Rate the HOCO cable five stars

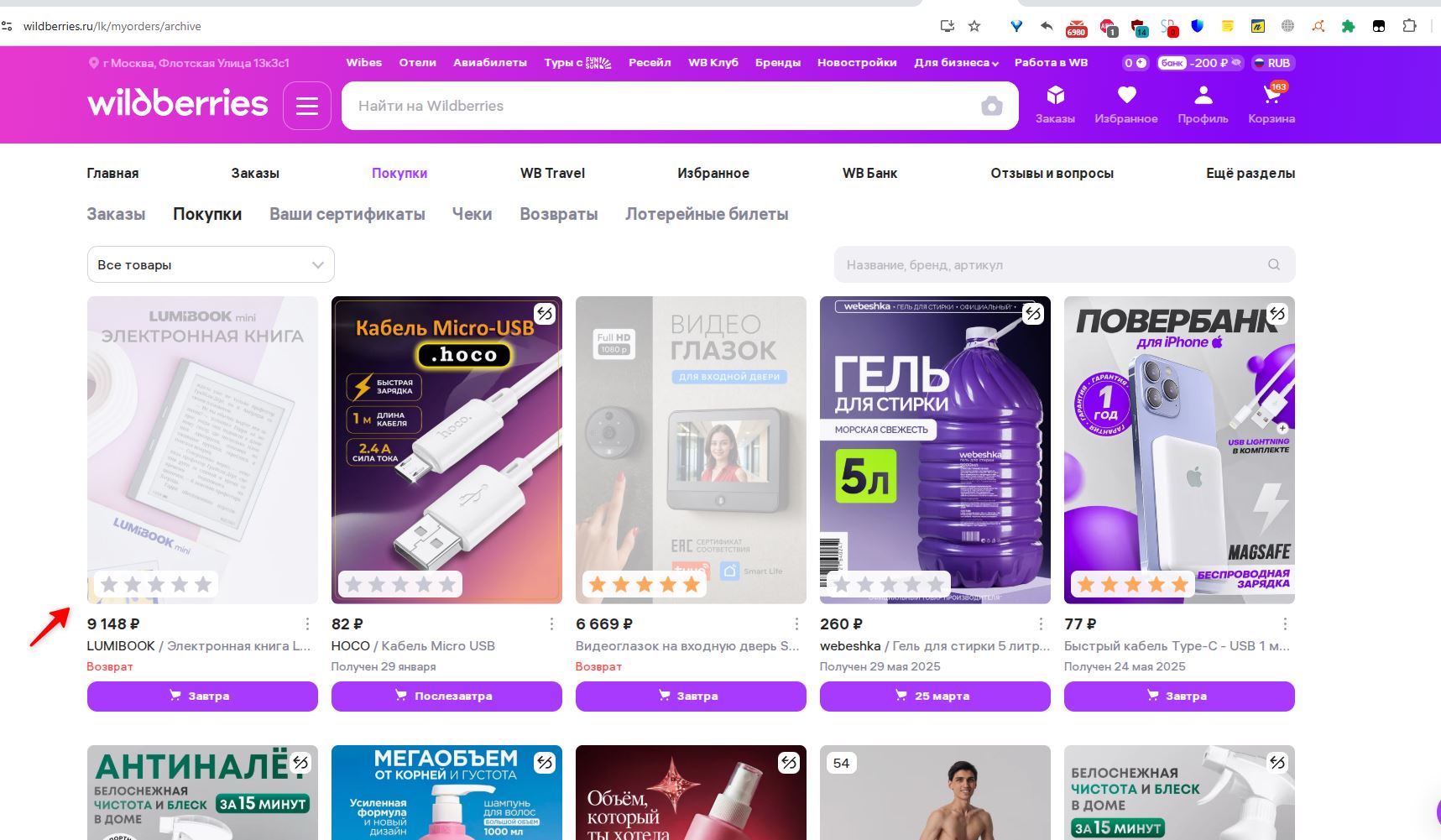point(447,584)
